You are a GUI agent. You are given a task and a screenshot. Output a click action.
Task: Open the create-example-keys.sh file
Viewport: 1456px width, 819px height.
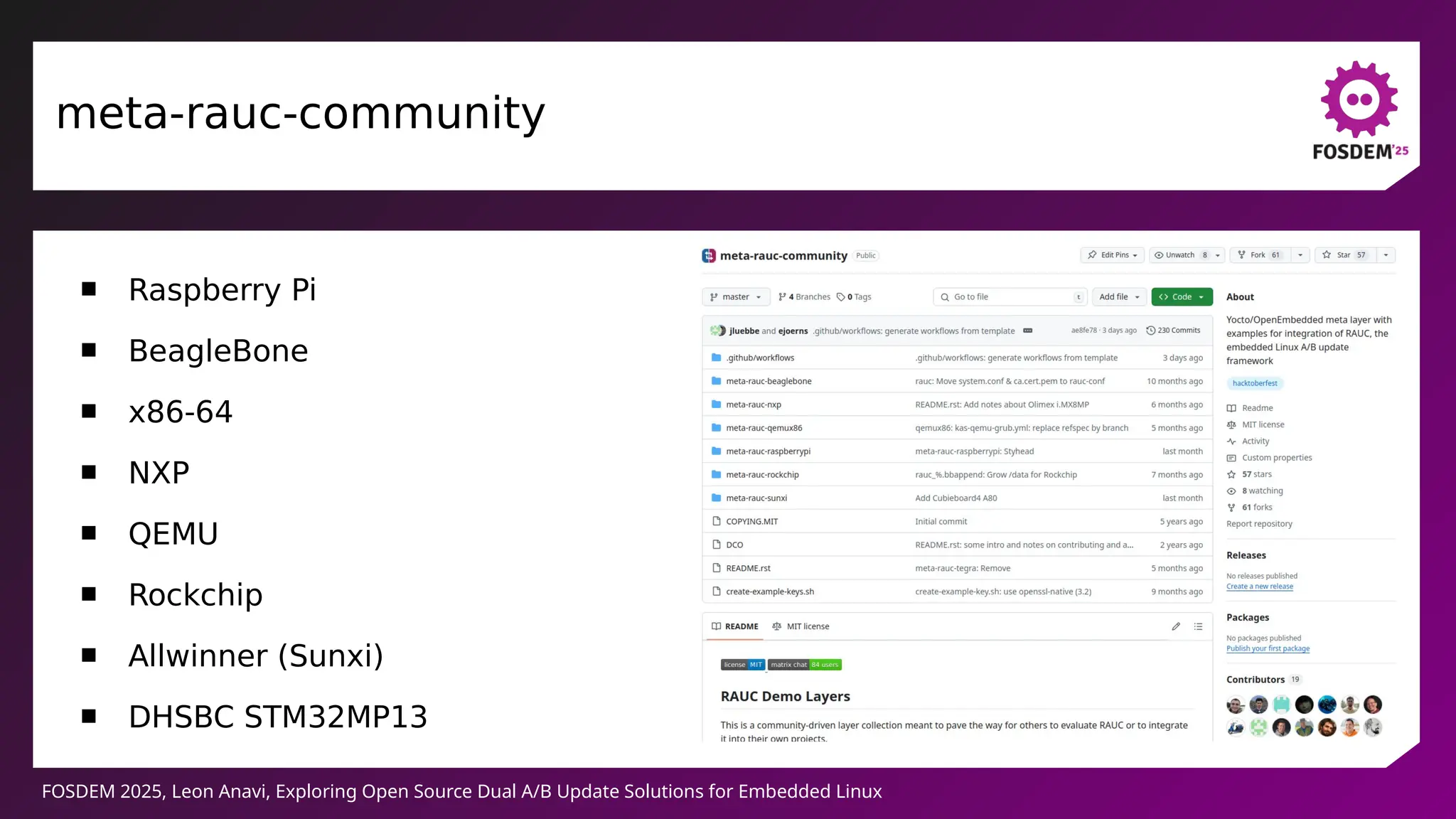click(x=770, y=591)
